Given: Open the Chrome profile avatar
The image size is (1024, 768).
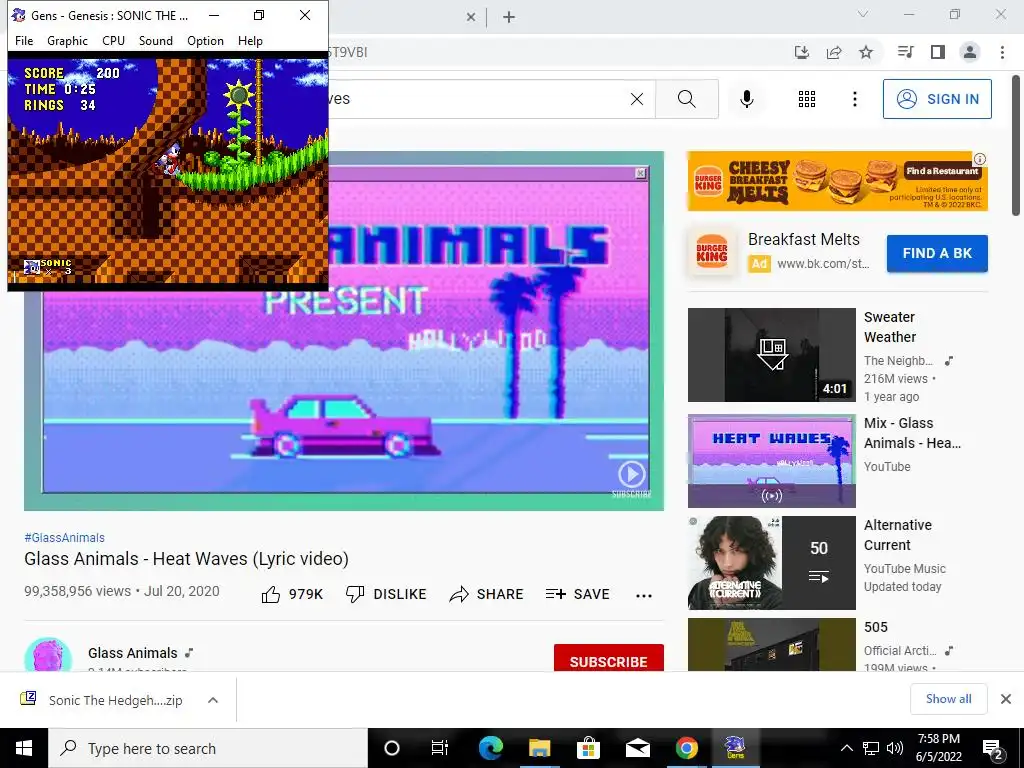Looking at the screenshot, I should click(x=970, y=52).
